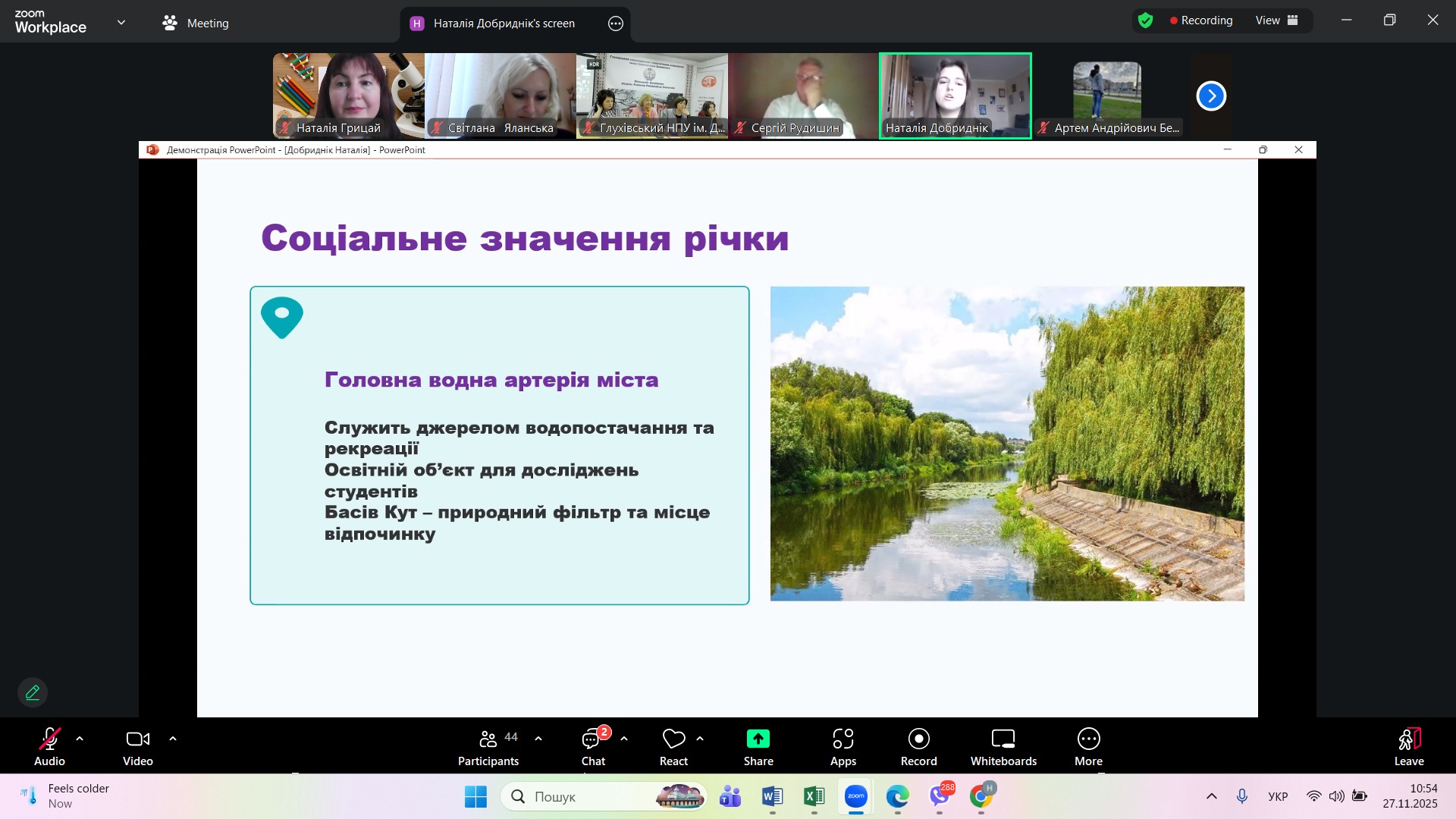
Task: Click the green encryption shield icon
Action: tap(1145, 20)
